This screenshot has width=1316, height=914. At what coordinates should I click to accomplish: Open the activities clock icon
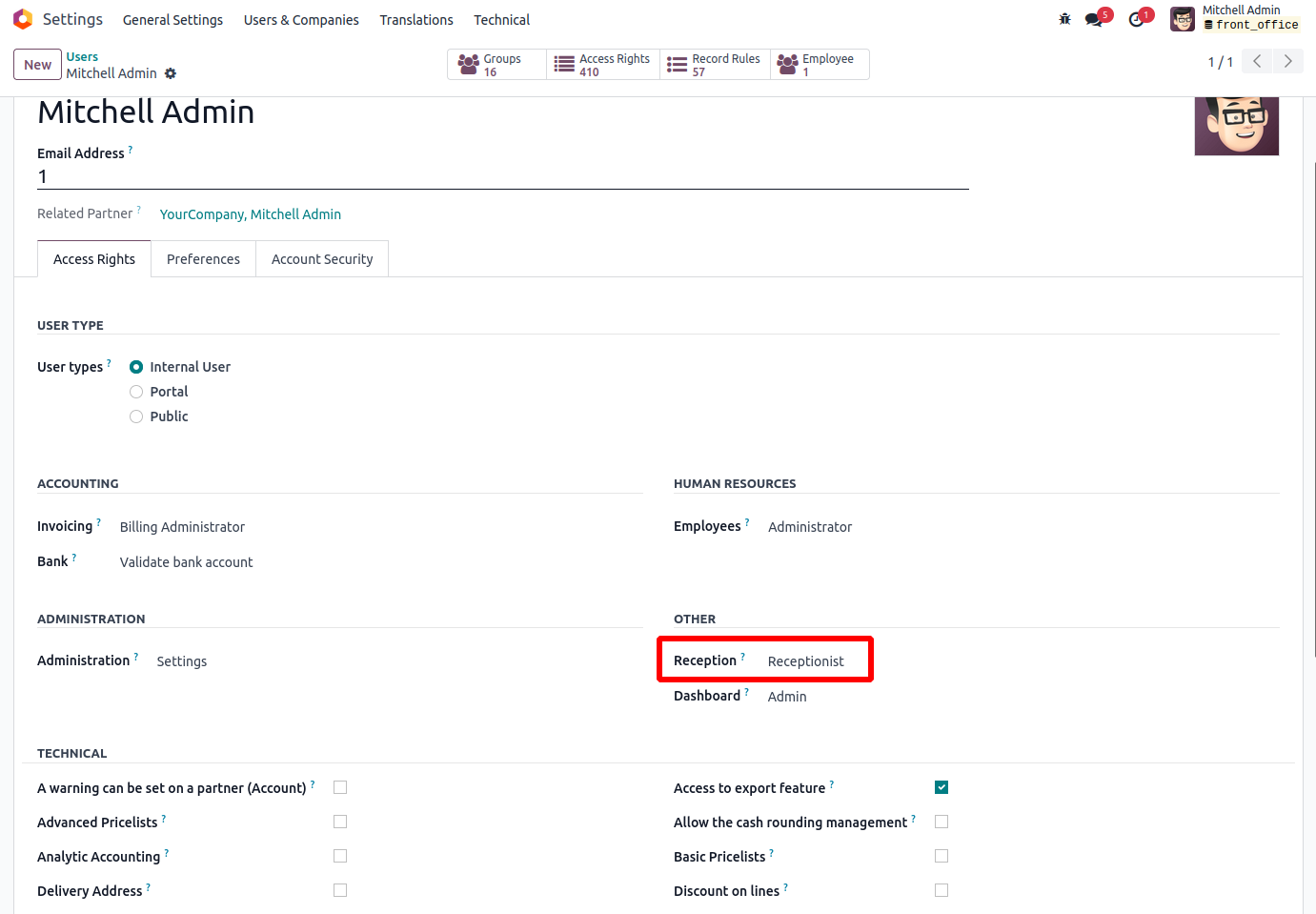pyautogui.click(x=1136, y=19)
